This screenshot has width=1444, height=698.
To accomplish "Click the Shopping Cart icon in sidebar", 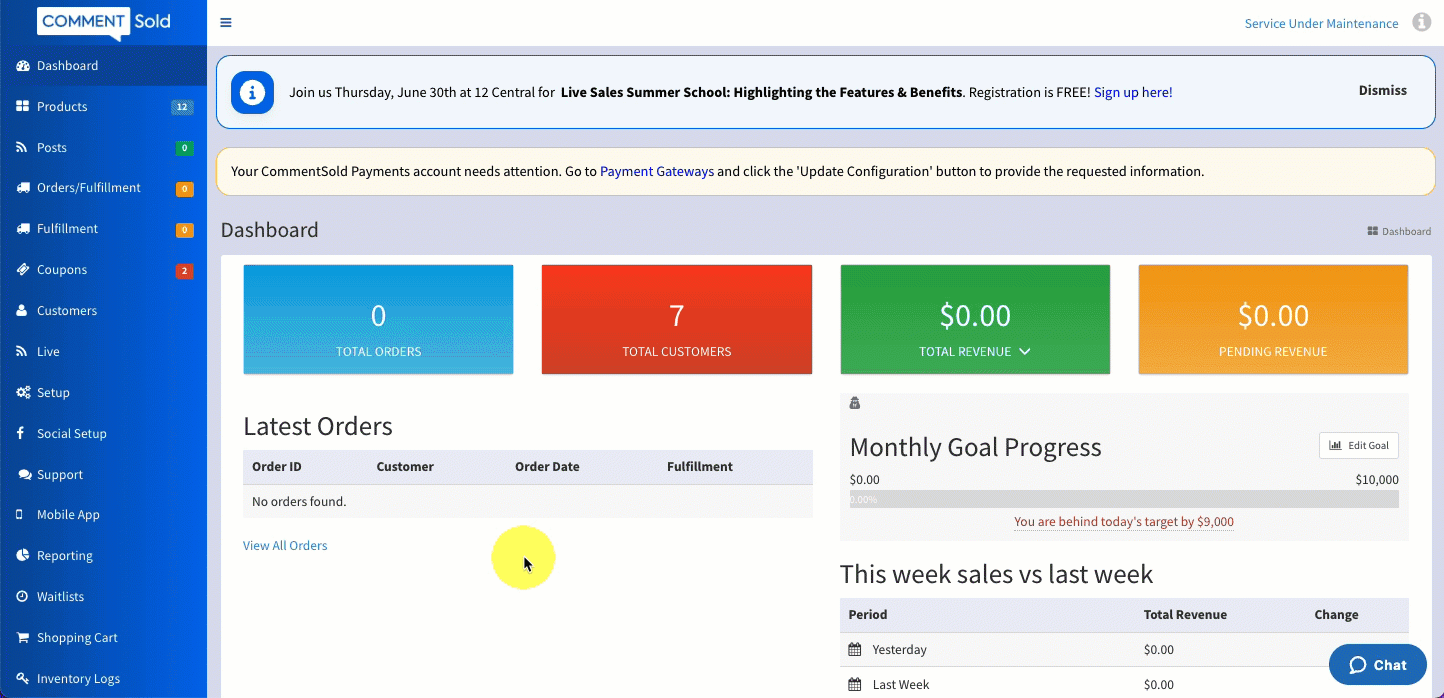I will (22, 638).
